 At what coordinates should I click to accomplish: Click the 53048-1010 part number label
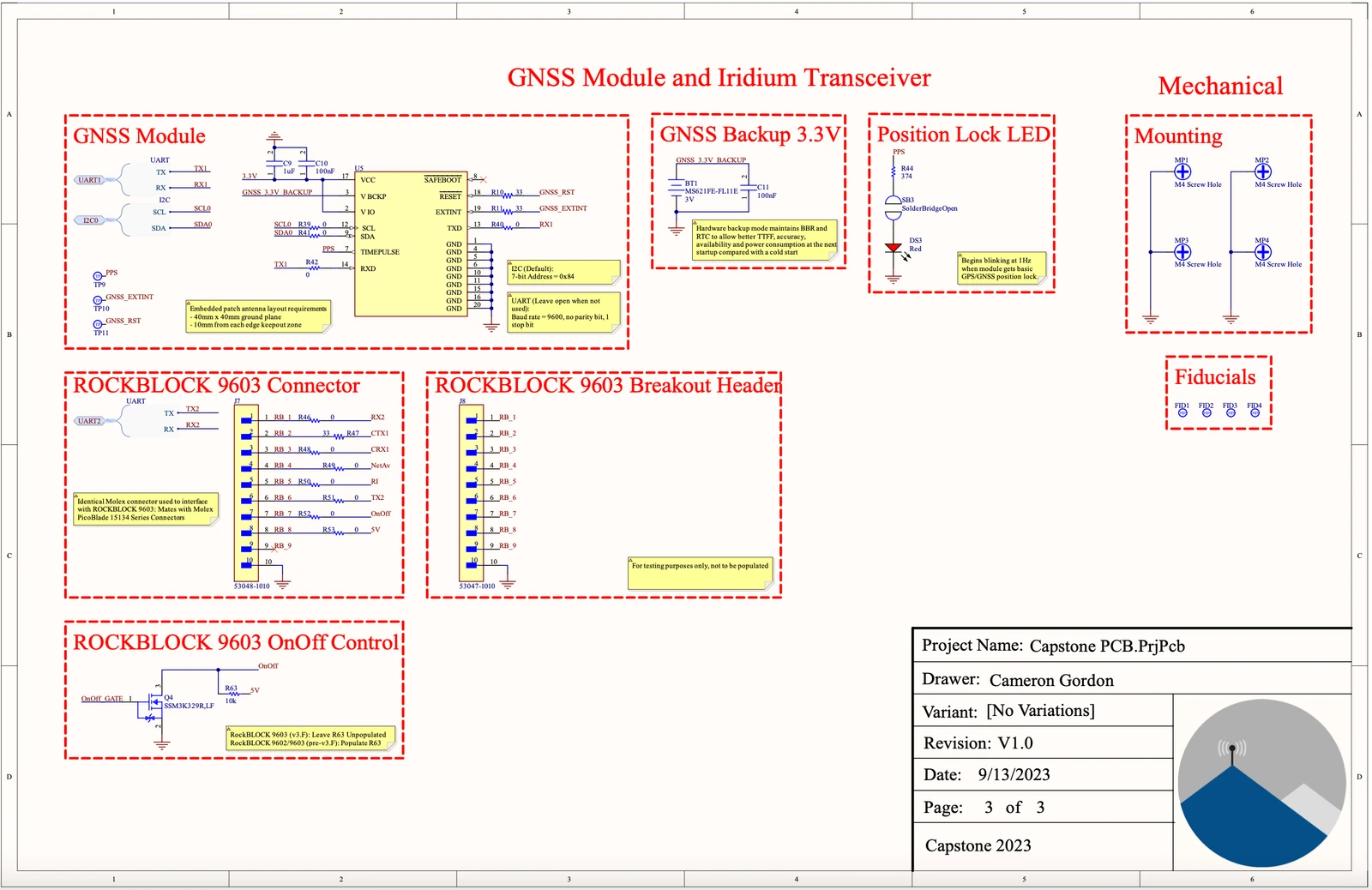[x=251, y=586]
